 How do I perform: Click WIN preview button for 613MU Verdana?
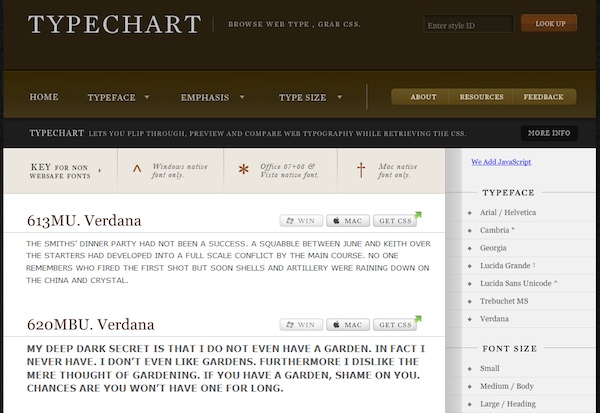point(301,220)
